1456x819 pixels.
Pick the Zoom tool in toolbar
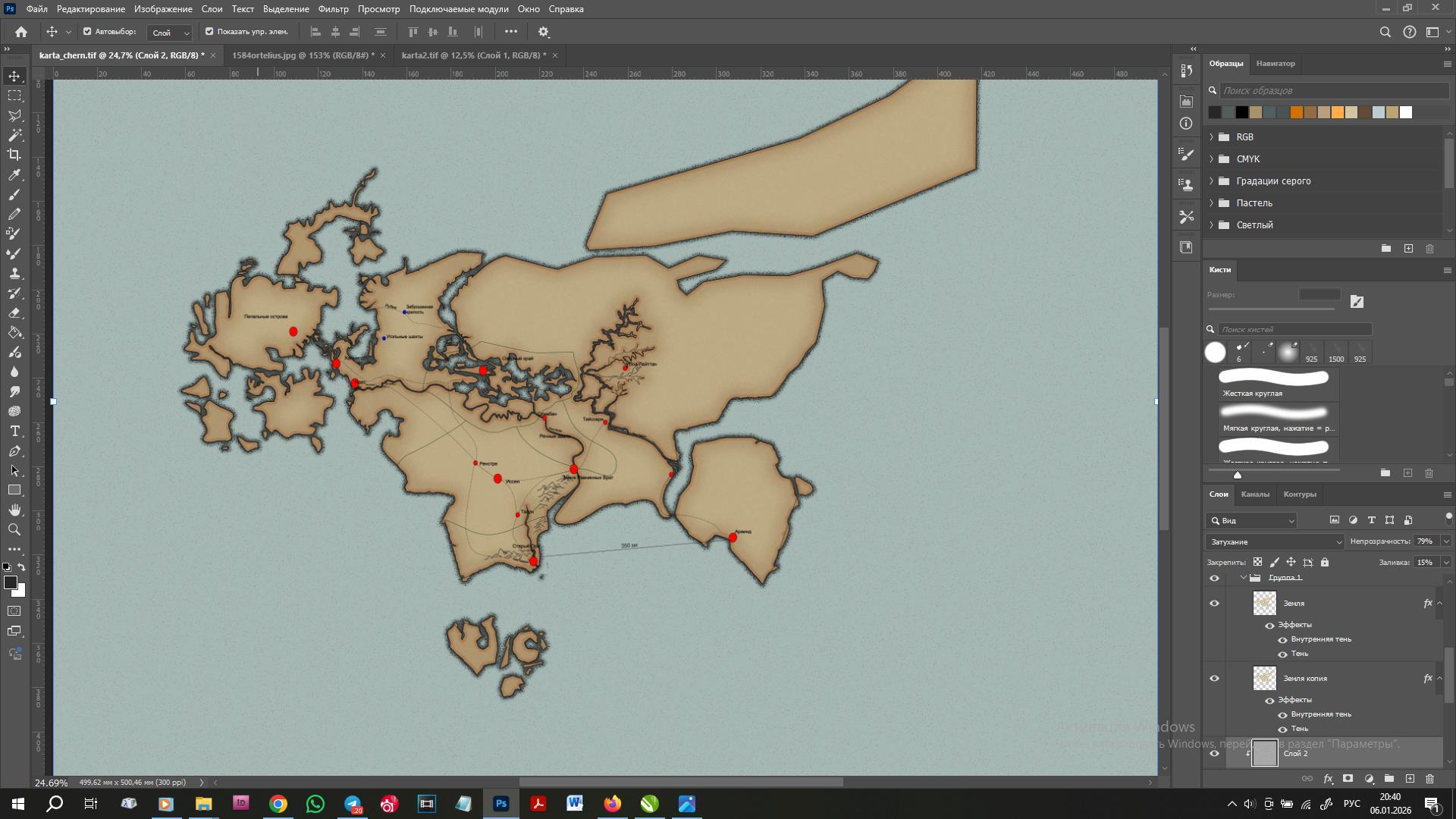point(14,530)
